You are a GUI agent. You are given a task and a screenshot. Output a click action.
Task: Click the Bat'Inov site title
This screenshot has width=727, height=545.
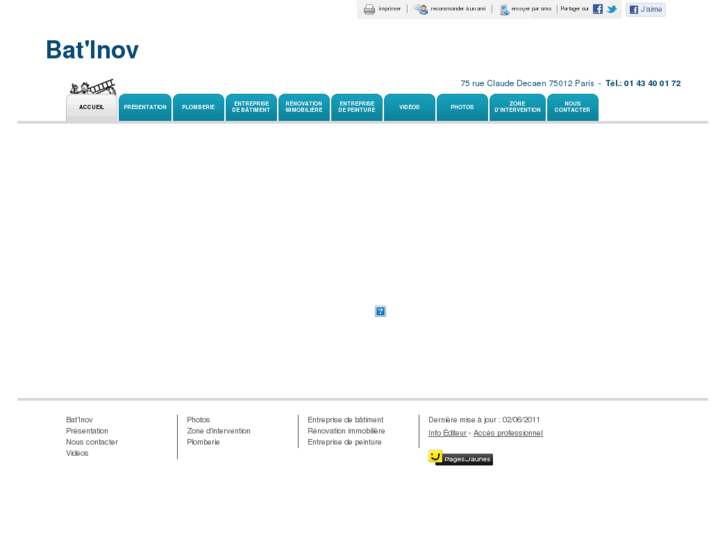(92, 49)
